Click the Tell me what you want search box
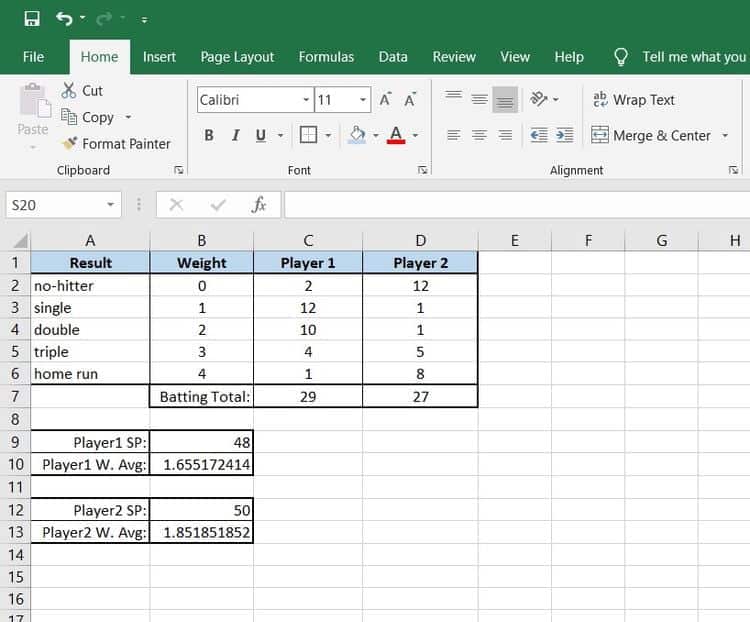This screenshot has width=750, height=622. (681, 57)
